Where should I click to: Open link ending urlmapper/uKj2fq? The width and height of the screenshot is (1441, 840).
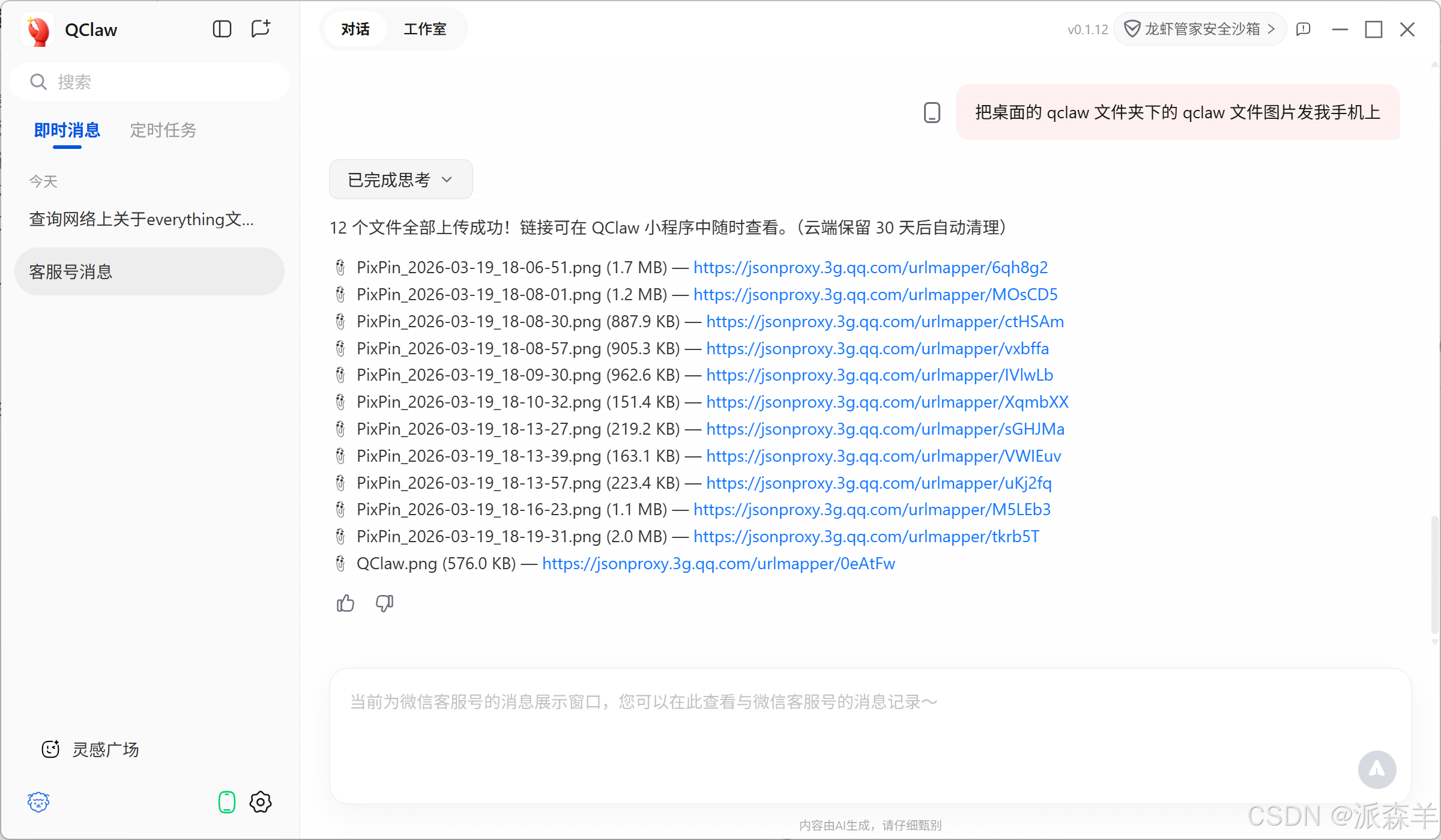(879, 483)
